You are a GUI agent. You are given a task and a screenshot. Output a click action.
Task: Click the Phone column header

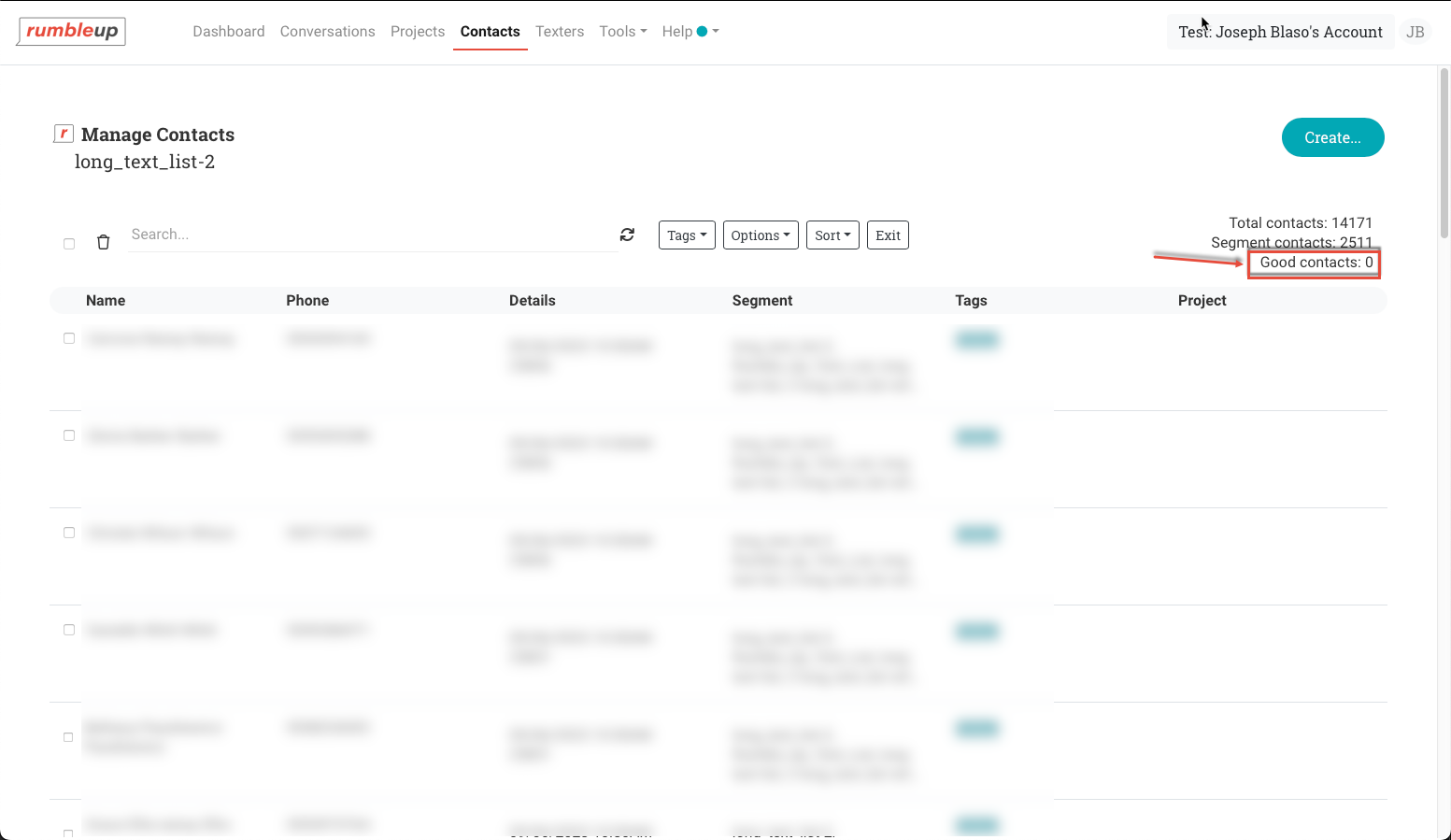pyautogui.click(x=307, y=301)
